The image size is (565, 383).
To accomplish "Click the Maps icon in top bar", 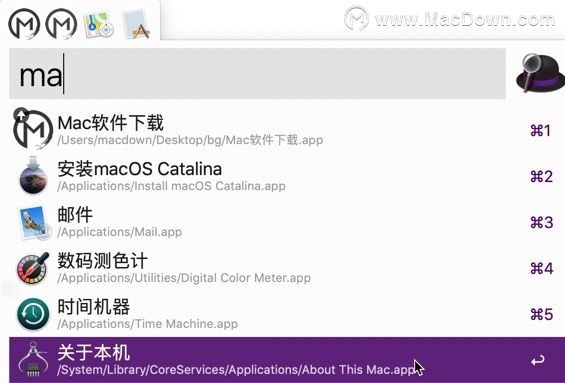I will [x=98, y=25].
